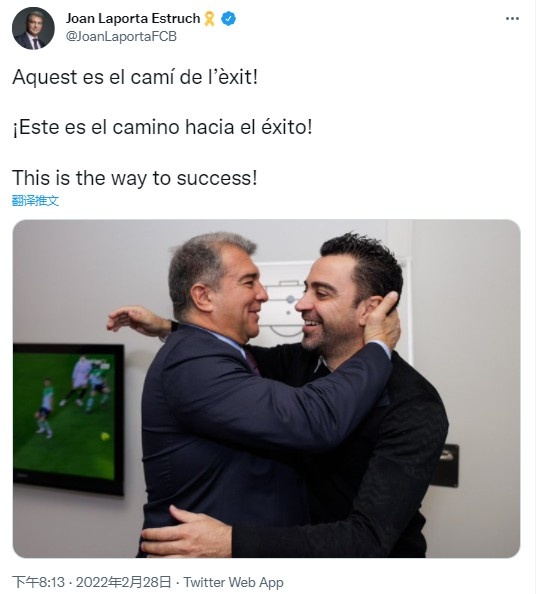Image resolution: width=538 pixels, height=594 pixels.
Task: Click the tactics whiteboard in the photo background
Action: point(284,299)
